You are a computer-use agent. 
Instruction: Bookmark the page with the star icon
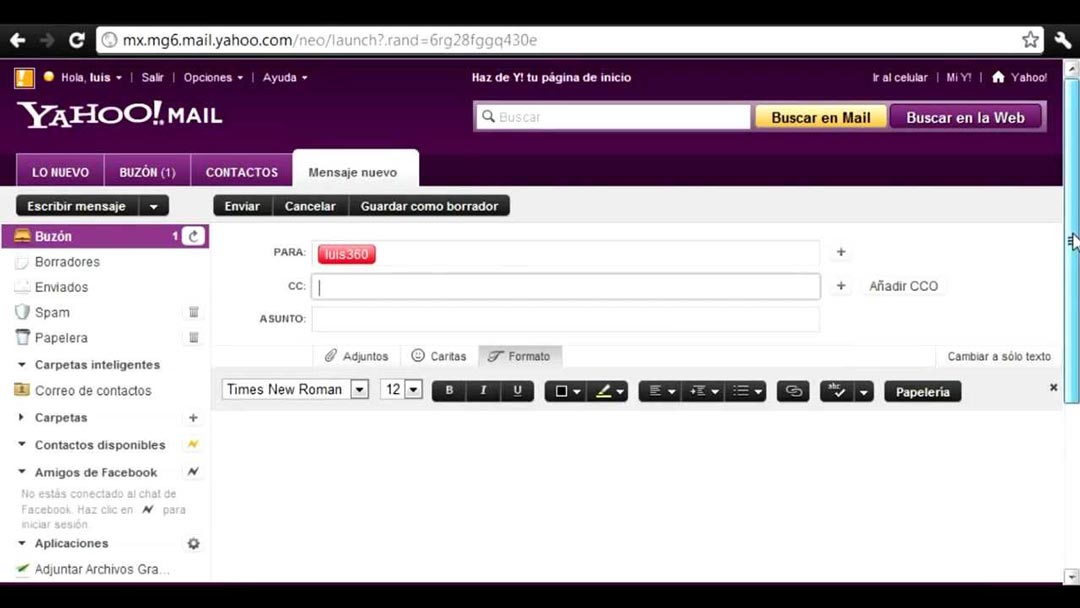(x=1030, y=40)
